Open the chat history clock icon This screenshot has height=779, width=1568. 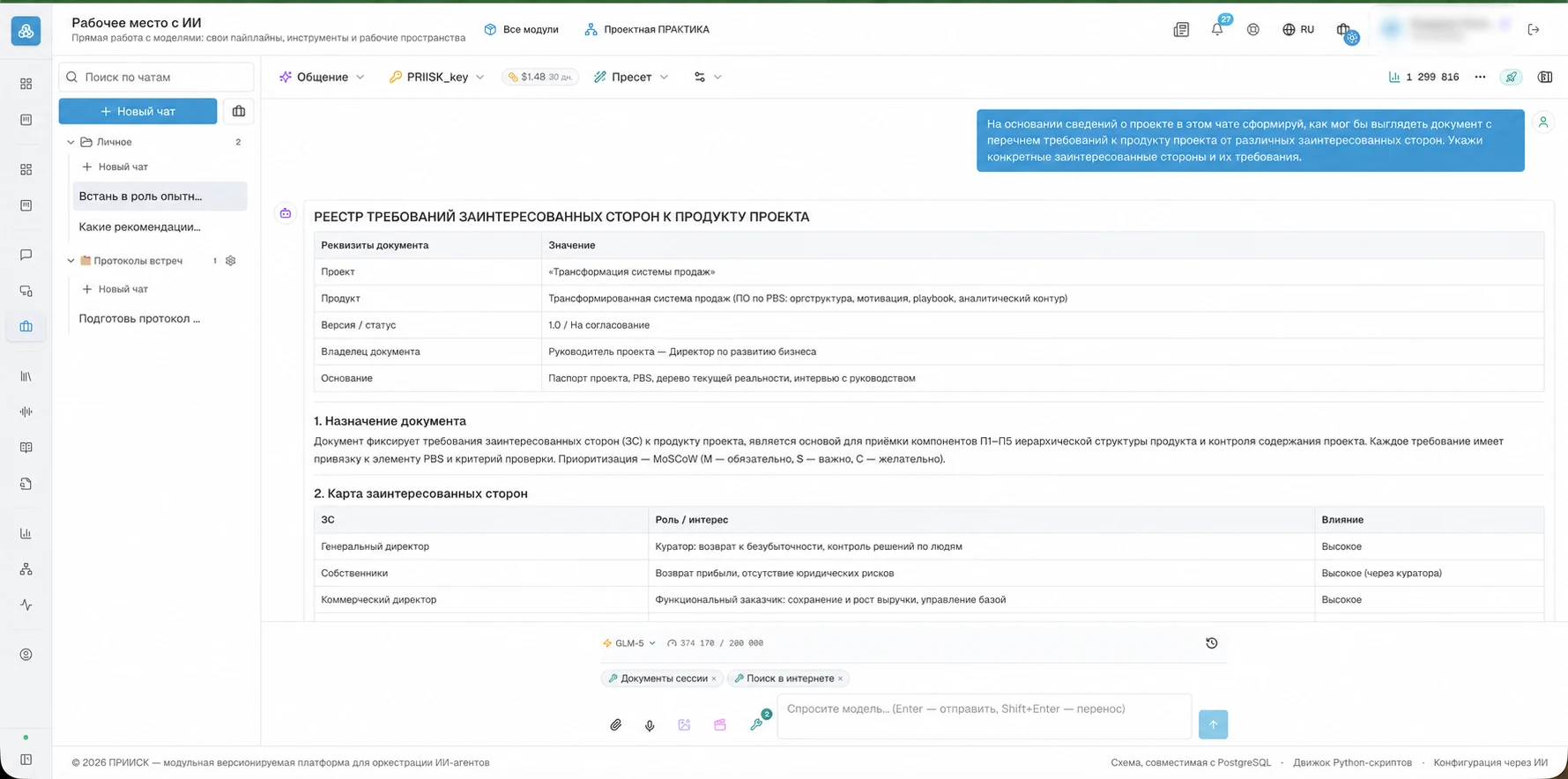click(x=1212, y=643)
